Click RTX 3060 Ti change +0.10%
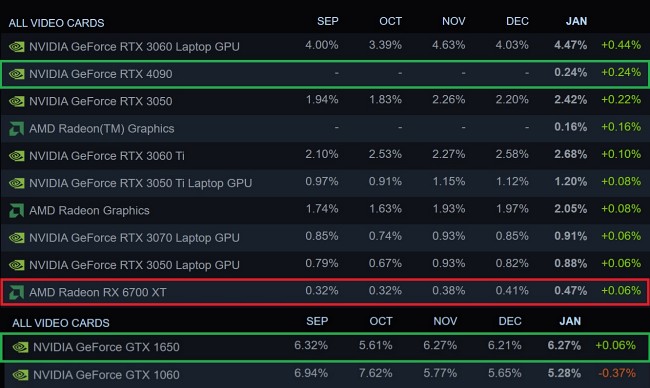 coord(621,154)
